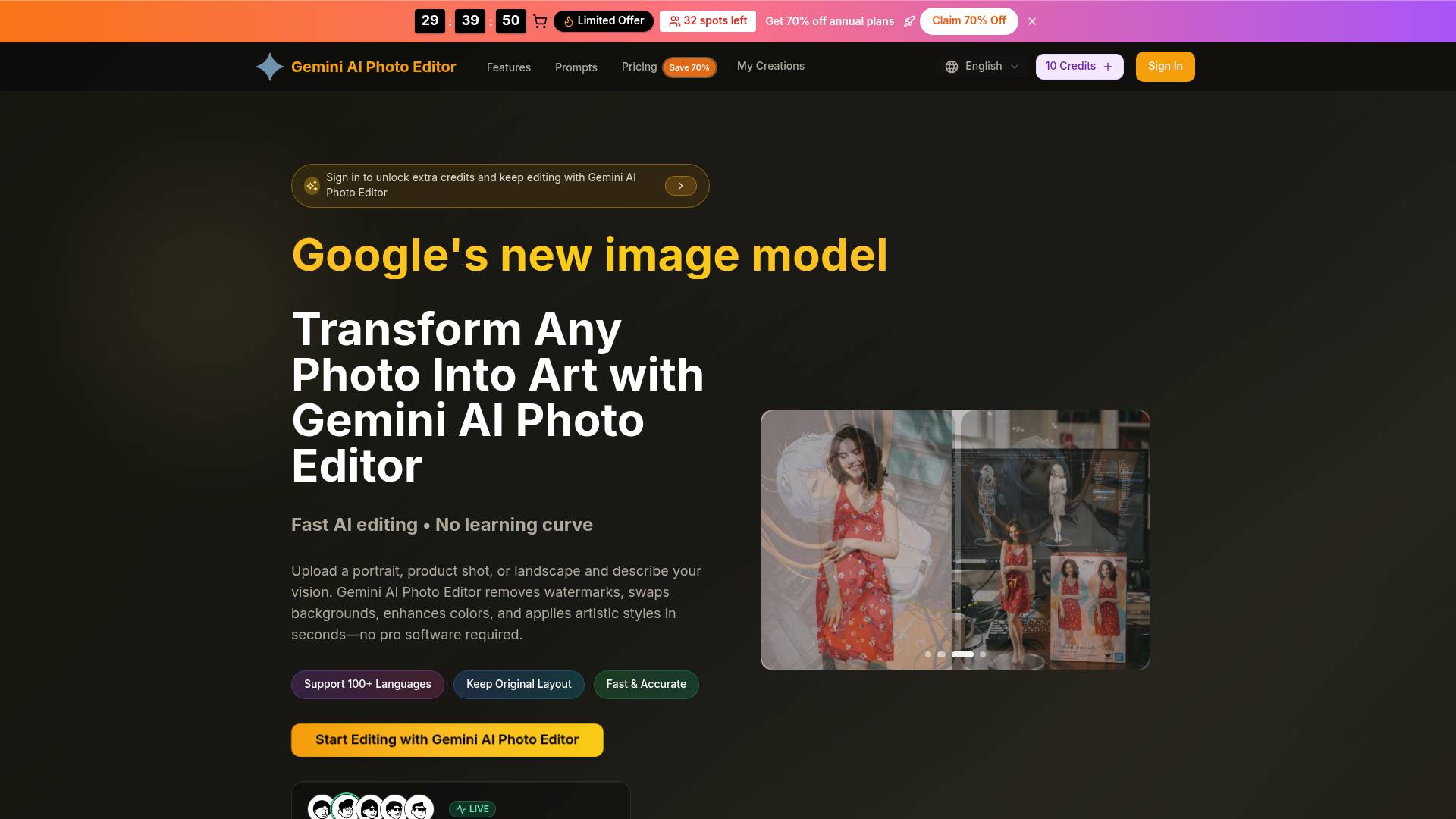
Task: Click the right-arrow in the sign-in banner
Action: [680, 185]
